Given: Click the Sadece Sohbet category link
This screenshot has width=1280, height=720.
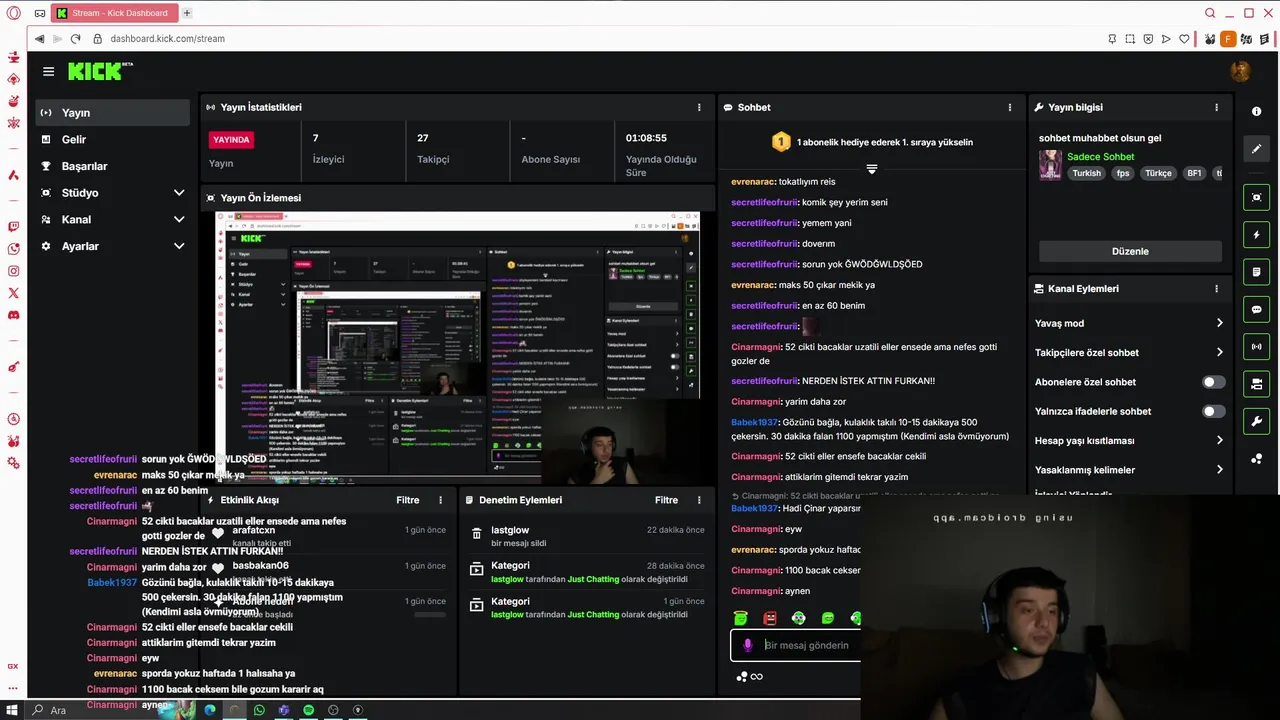Looking at the screenshot, I should 1100,157.
